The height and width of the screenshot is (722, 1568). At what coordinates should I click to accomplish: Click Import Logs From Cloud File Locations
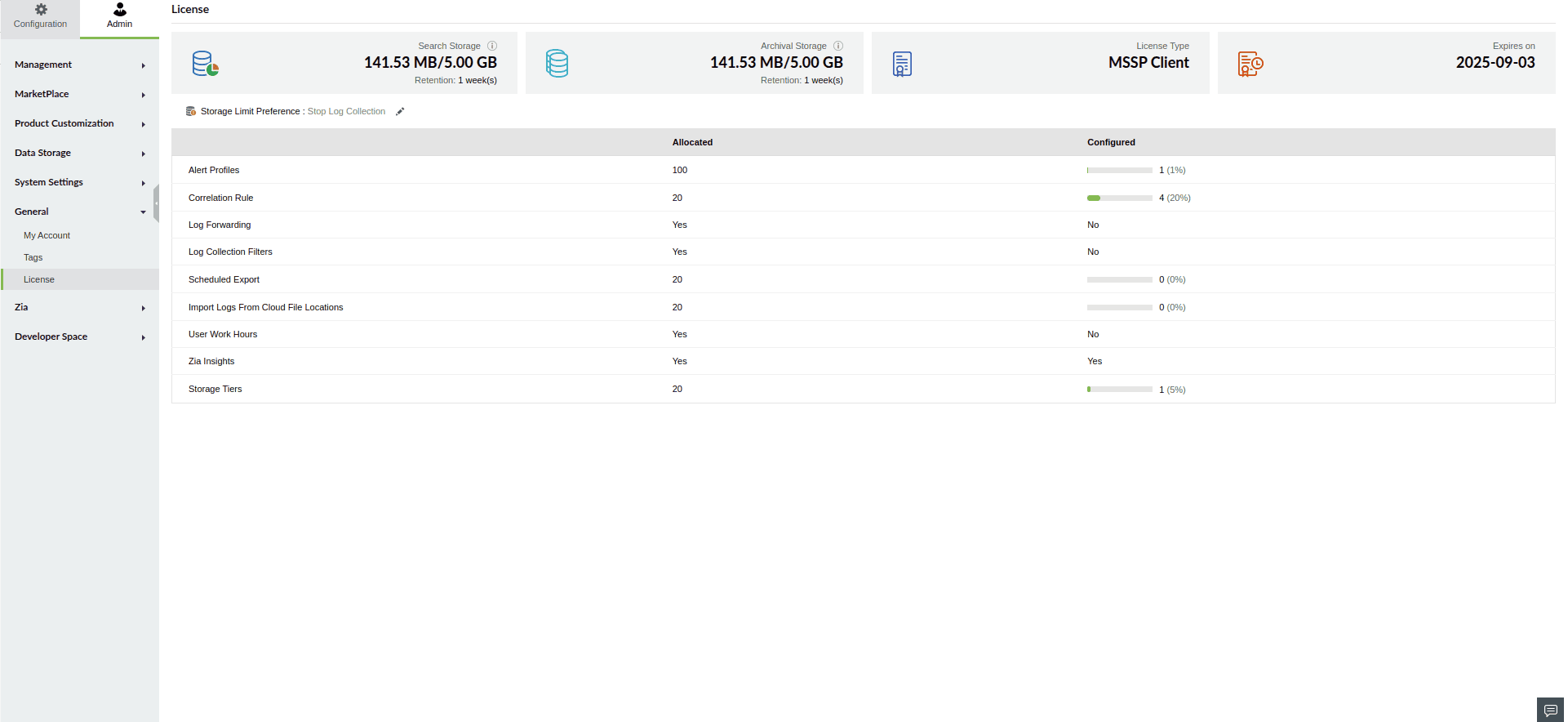(265, 307)
